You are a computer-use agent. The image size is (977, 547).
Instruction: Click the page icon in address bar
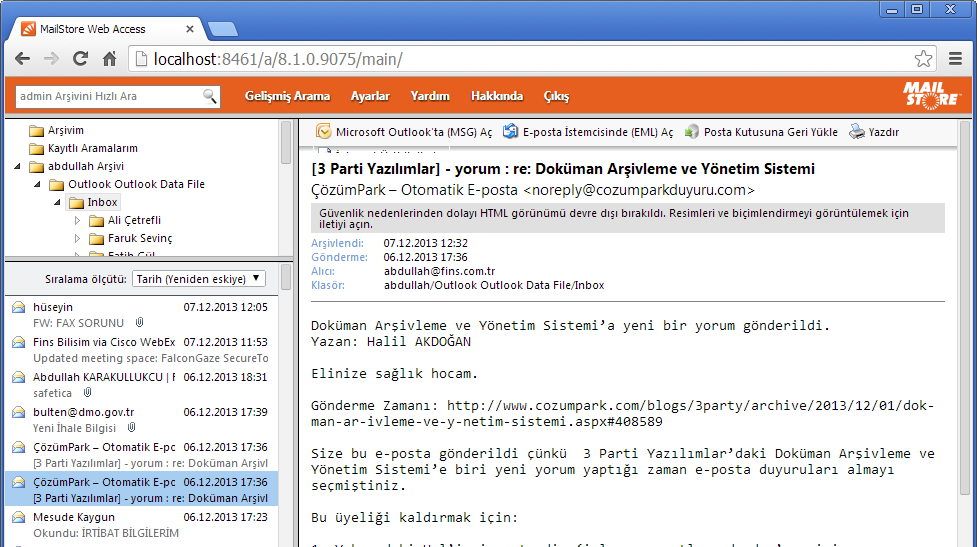point(141,59)
